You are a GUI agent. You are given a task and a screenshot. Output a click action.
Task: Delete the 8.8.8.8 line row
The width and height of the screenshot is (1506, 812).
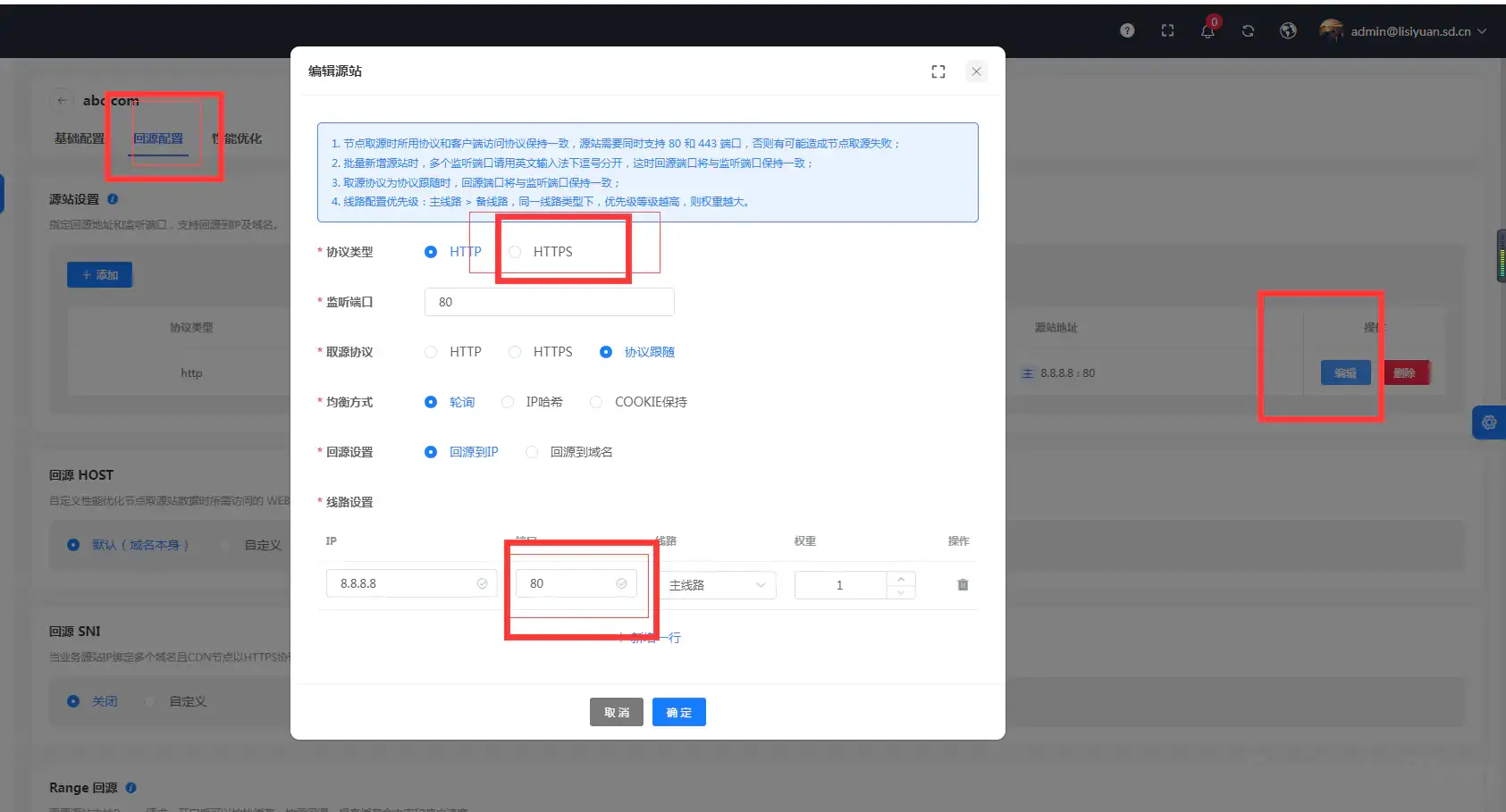click(963, 585)
